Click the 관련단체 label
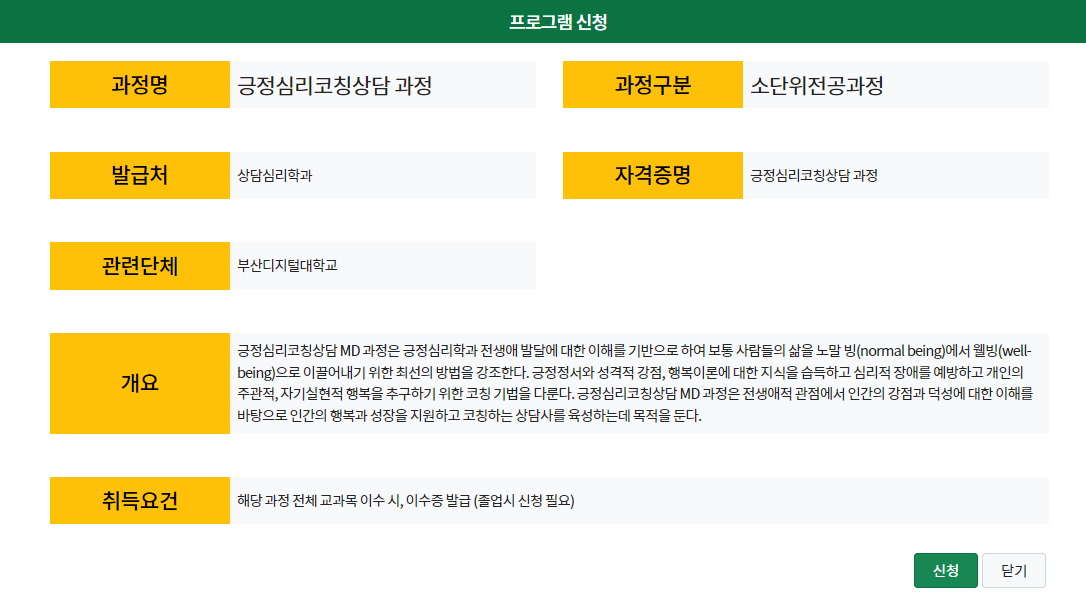The image size is (1086, 596). (140, 266)
